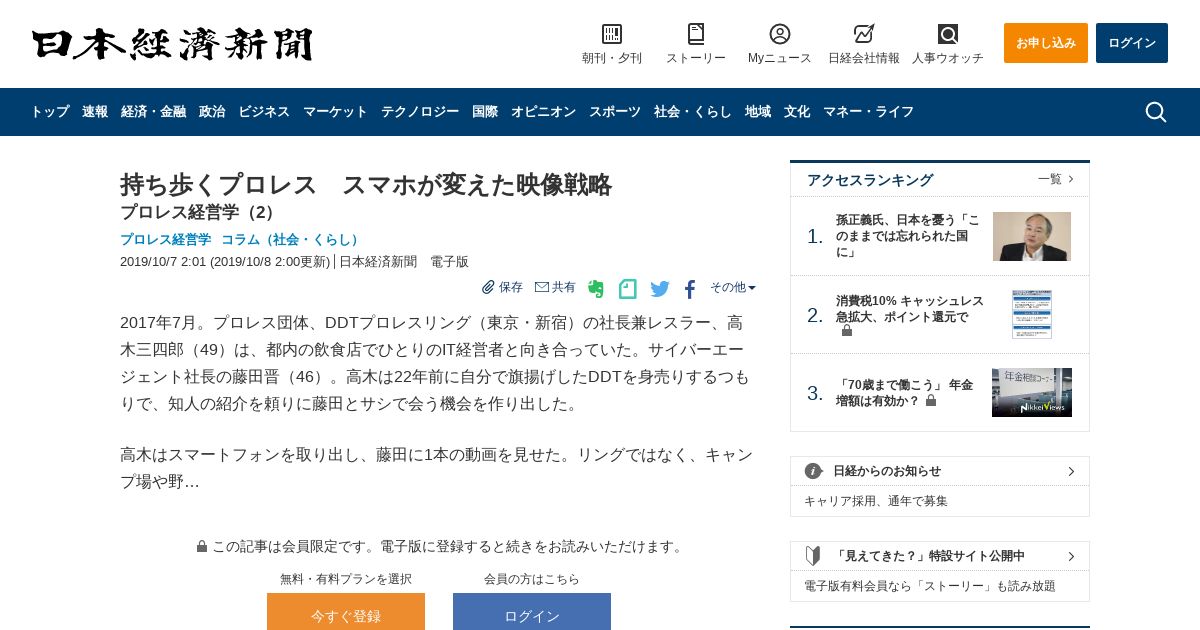This screenshot has height=630, width=1200.
Task: Open the オピニオン section
Action: pos(543,112)
